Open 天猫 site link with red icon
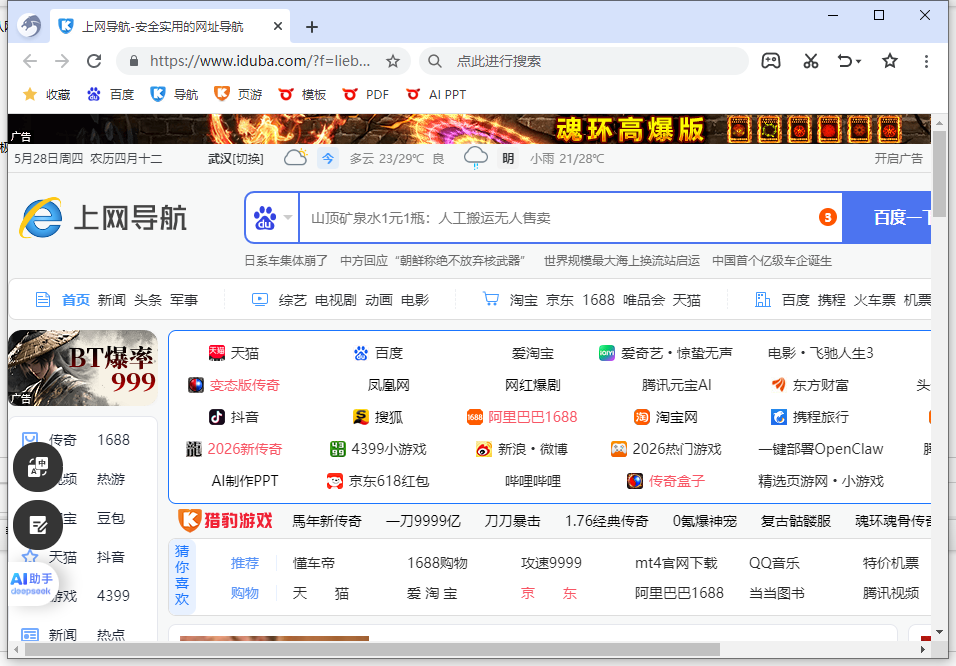 pos(234,353)
